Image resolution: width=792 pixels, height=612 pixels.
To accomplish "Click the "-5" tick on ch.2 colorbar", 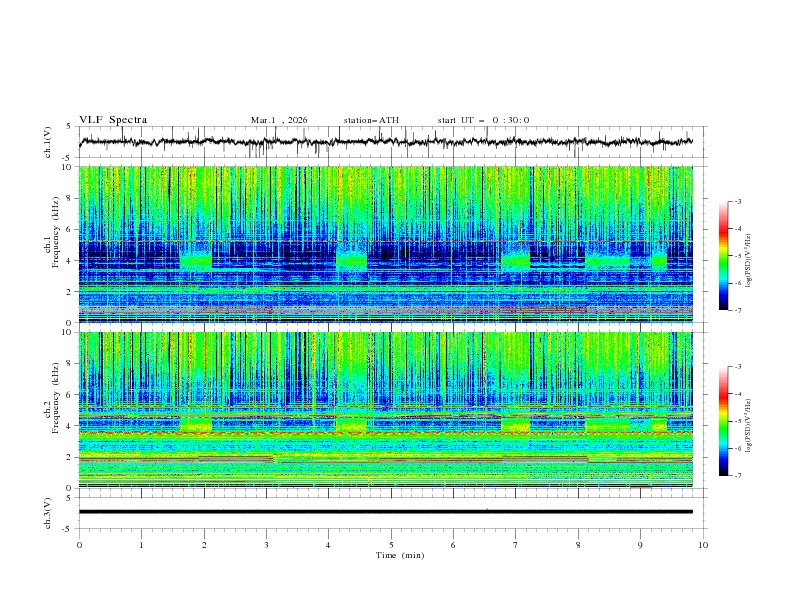I will coord(738,421).
